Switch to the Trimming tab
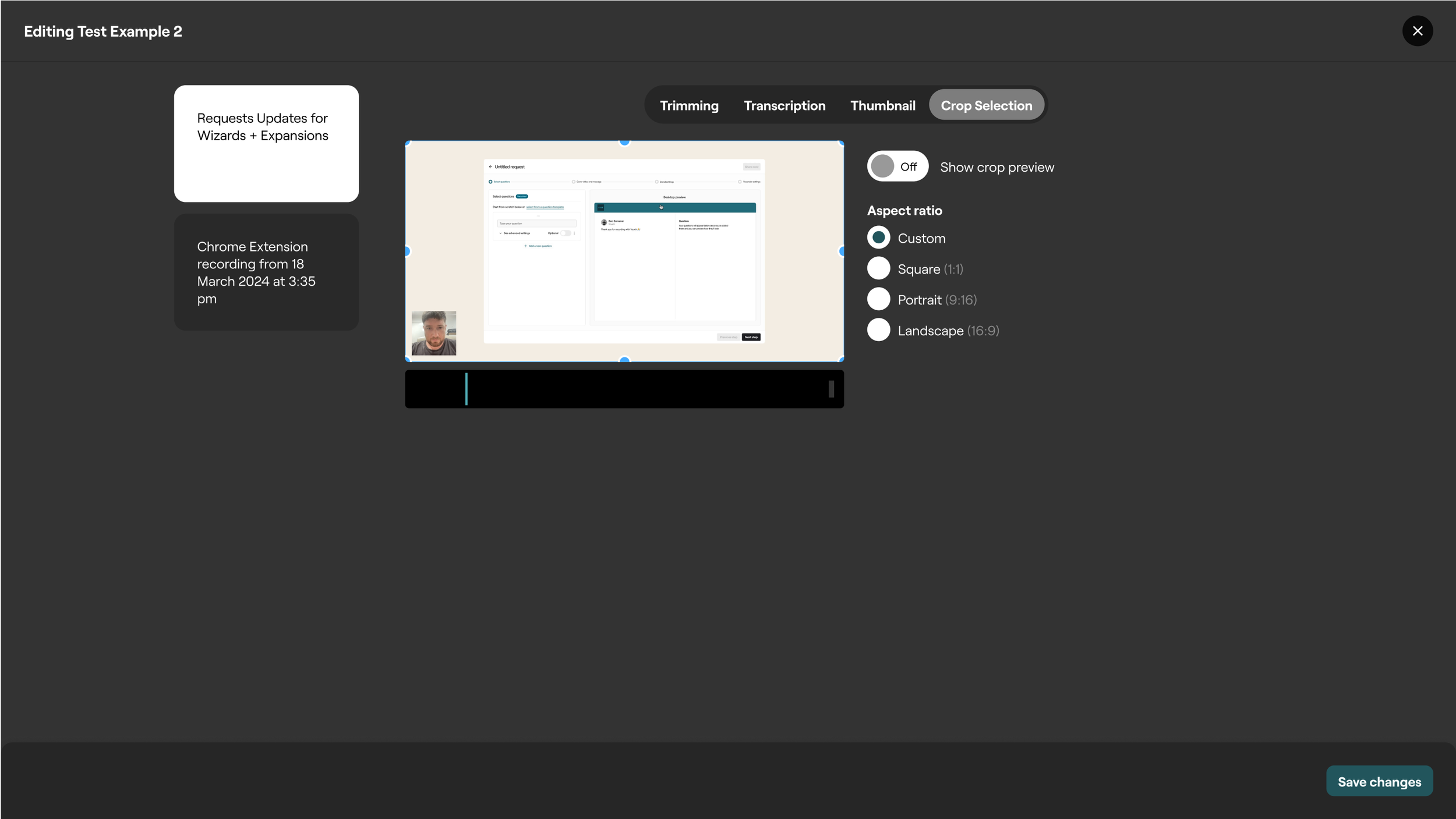1456x819 pixels. (x=689, y=105)
